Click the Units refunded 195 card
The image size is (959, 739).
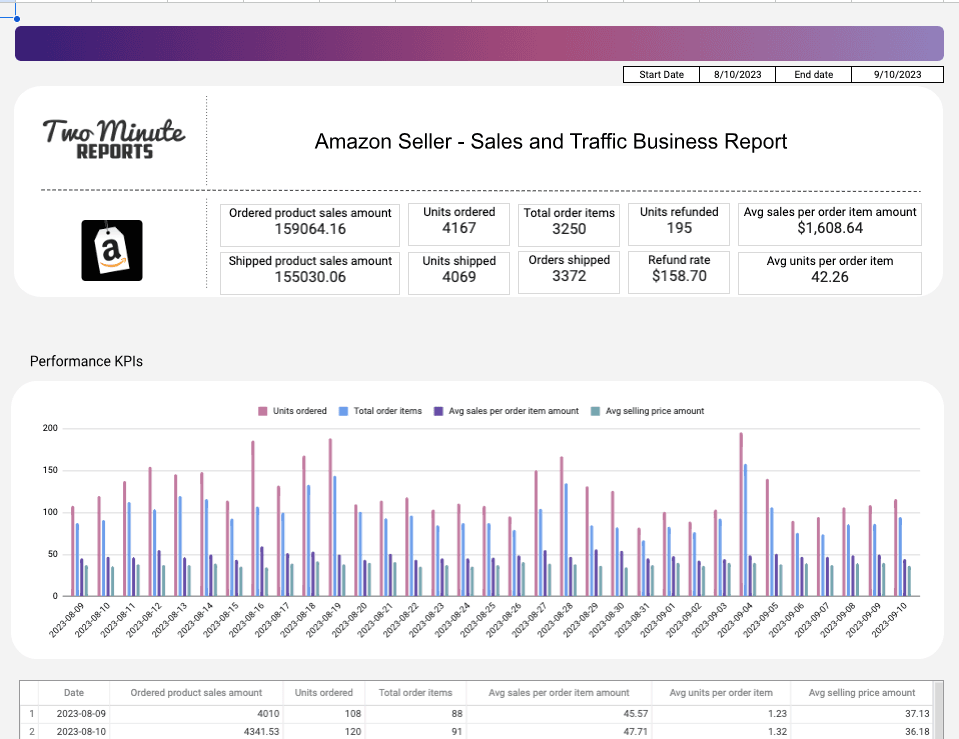tap(679, 224)
